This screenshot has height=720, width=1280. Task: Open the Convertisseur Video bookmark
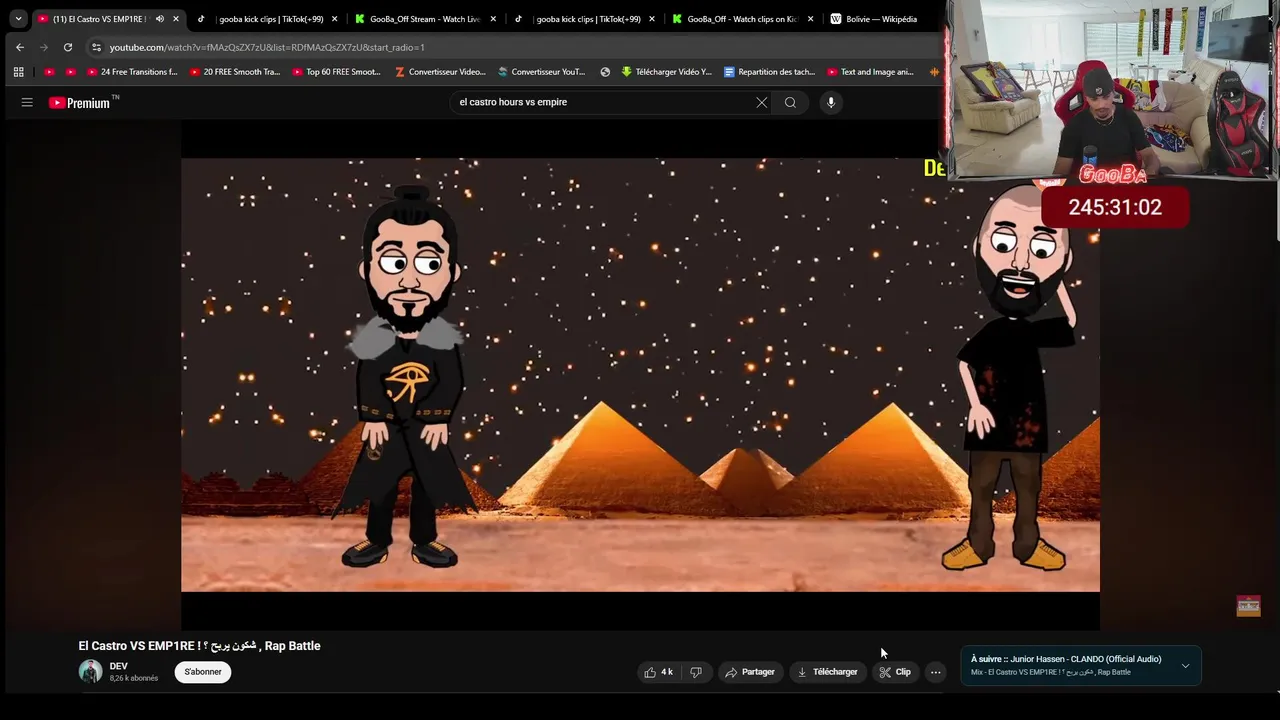click(x=440, y=72)
